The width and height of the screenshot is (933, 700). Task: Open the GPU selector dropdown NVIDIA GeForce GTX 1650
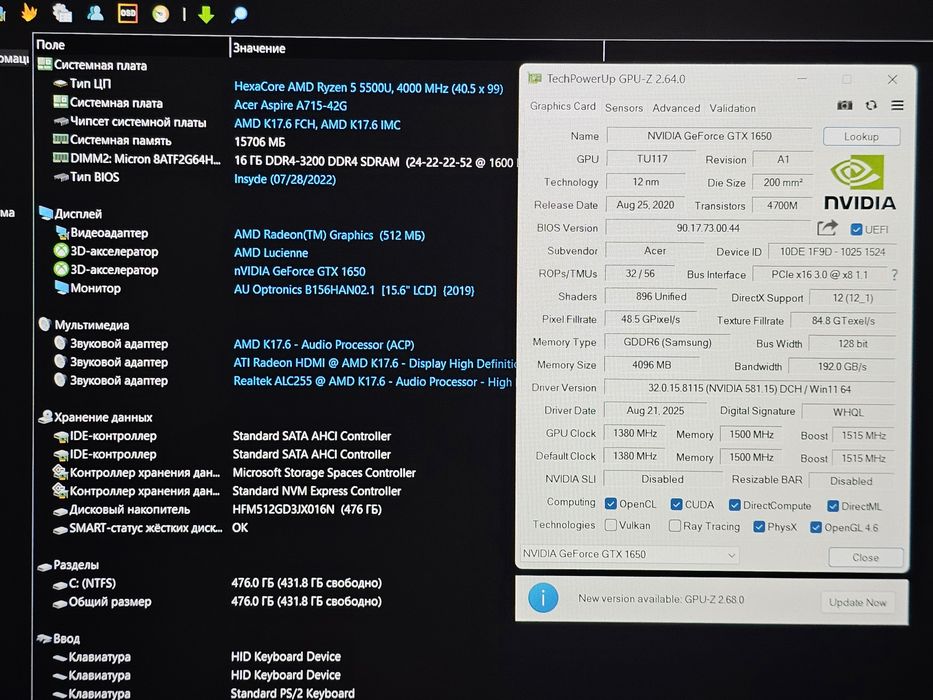pos(630,554)
